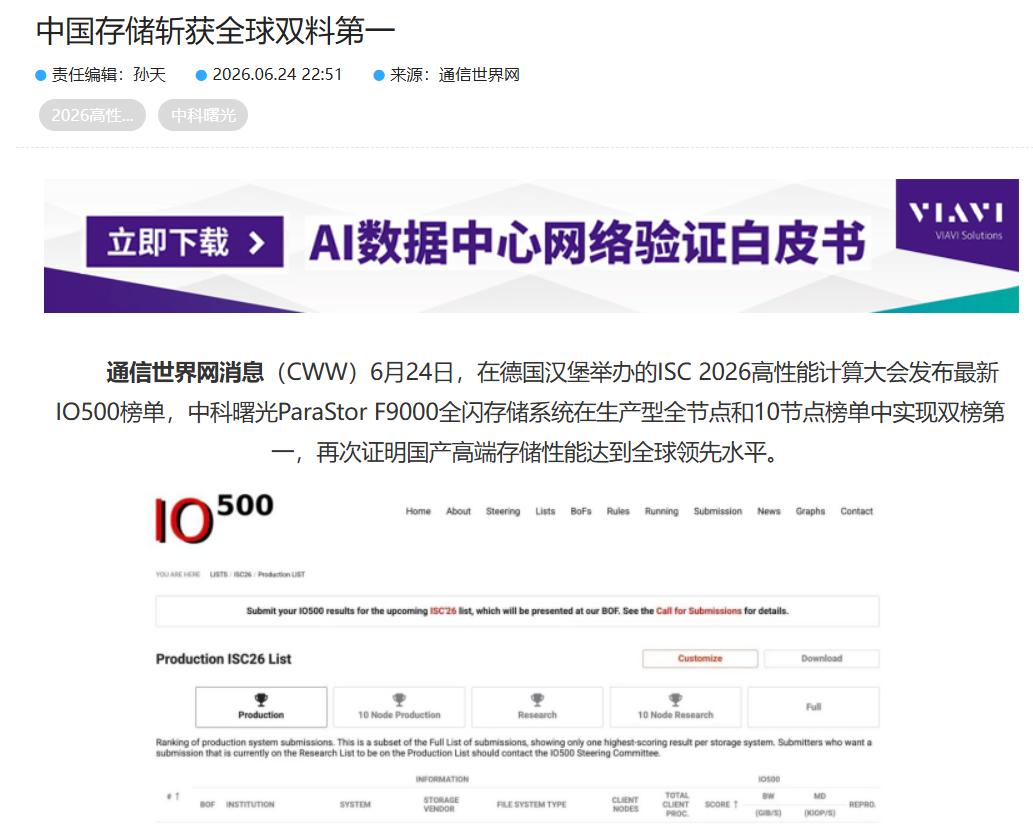Open the Home nav item
The height and width of the screenshot is (825, 1033).
tap(418, 511)
